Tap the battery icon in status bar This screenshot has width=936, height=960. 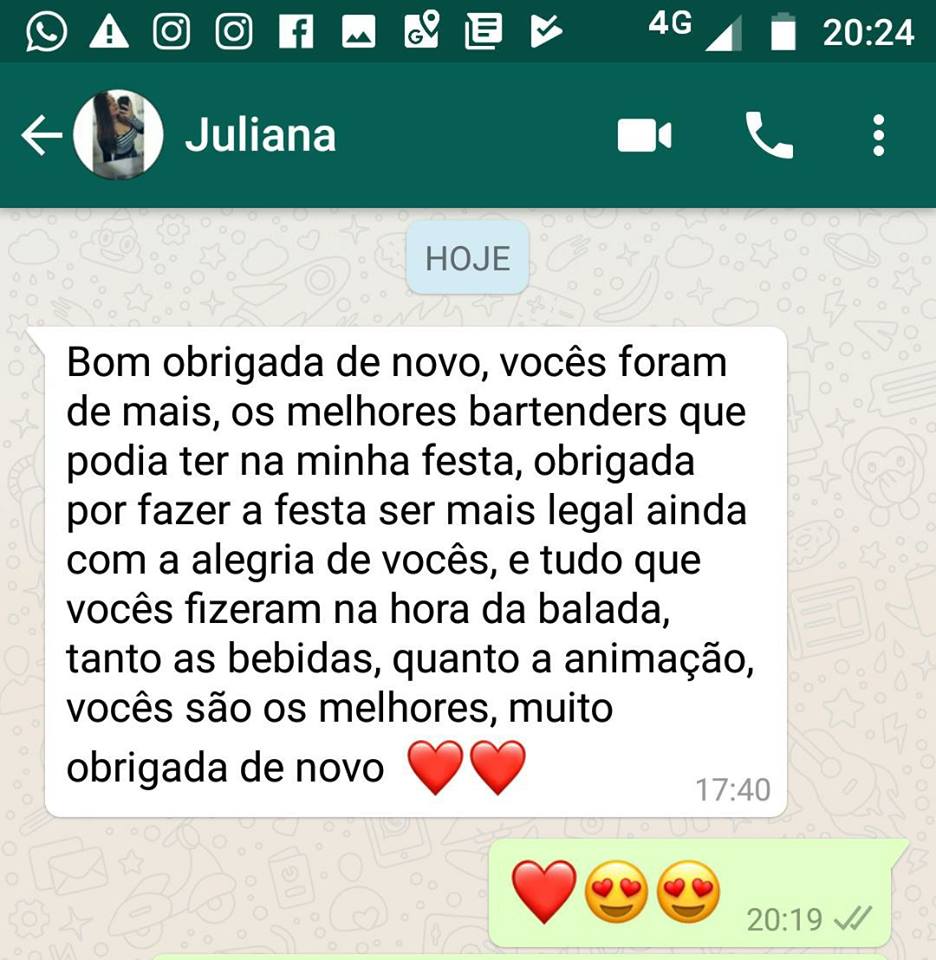783,31
